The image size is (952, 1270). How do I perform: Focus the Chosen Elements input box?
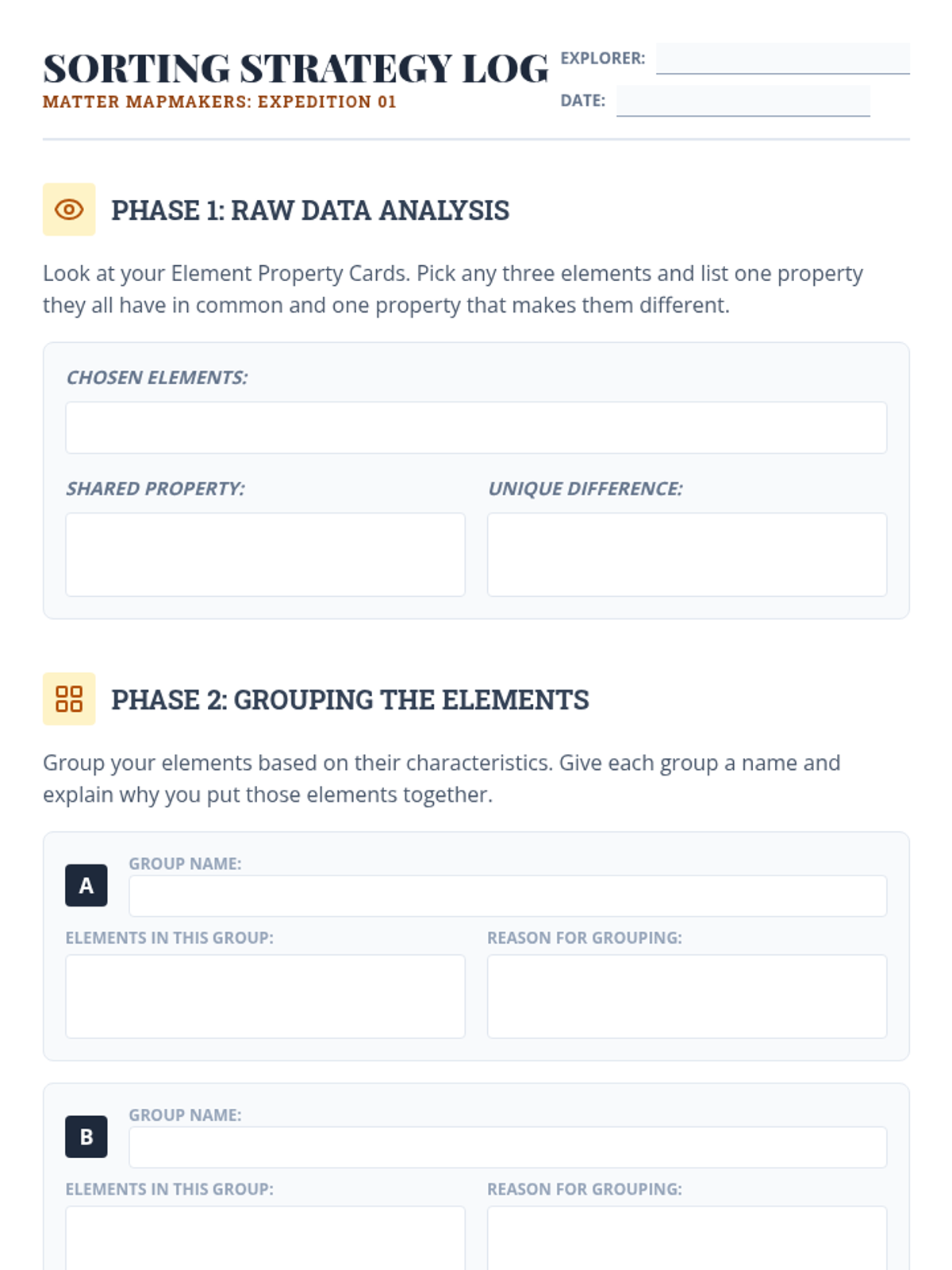click(x=476, y=428)
